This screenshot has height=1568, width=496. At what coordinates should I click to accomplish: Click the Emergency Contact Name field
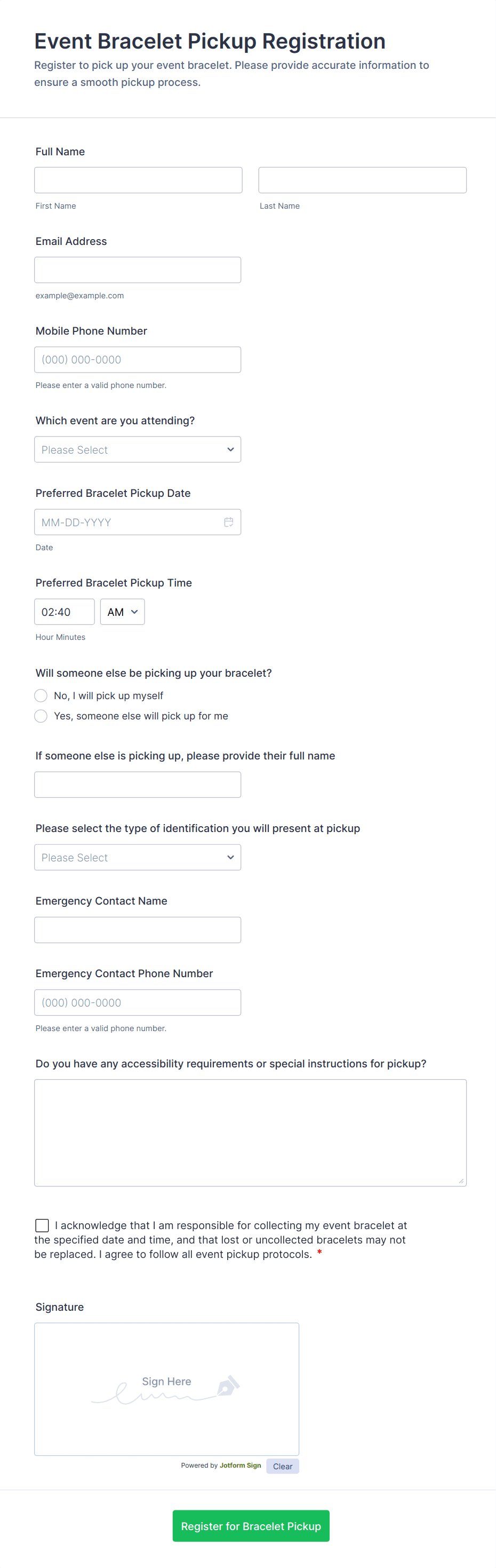coord(138,930)
